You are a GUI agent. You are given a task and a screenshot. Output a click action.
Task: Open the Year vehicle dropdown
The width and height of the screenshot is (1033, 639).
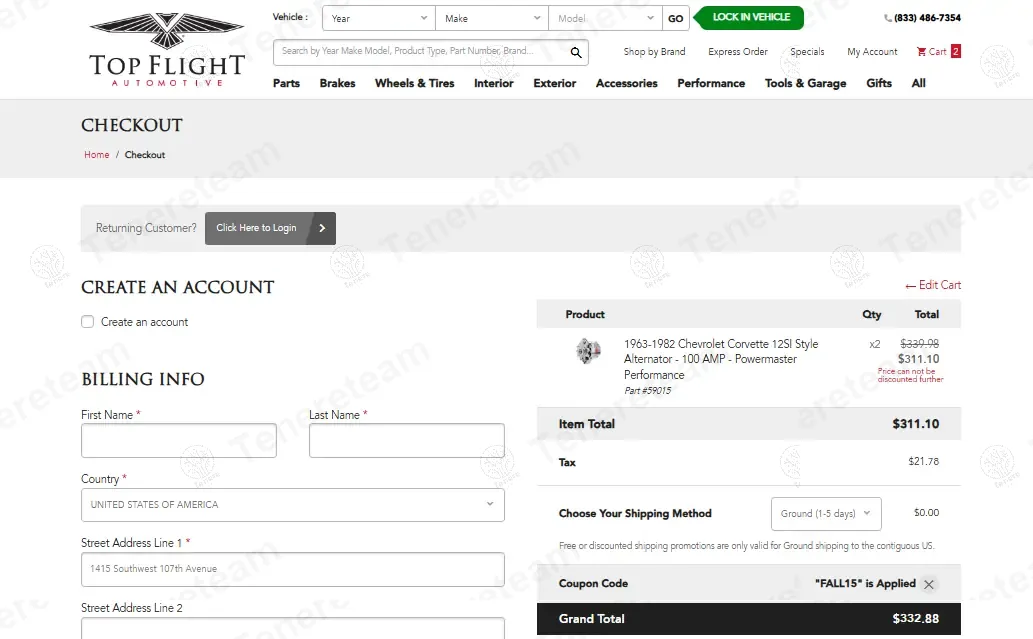(379, 18)
